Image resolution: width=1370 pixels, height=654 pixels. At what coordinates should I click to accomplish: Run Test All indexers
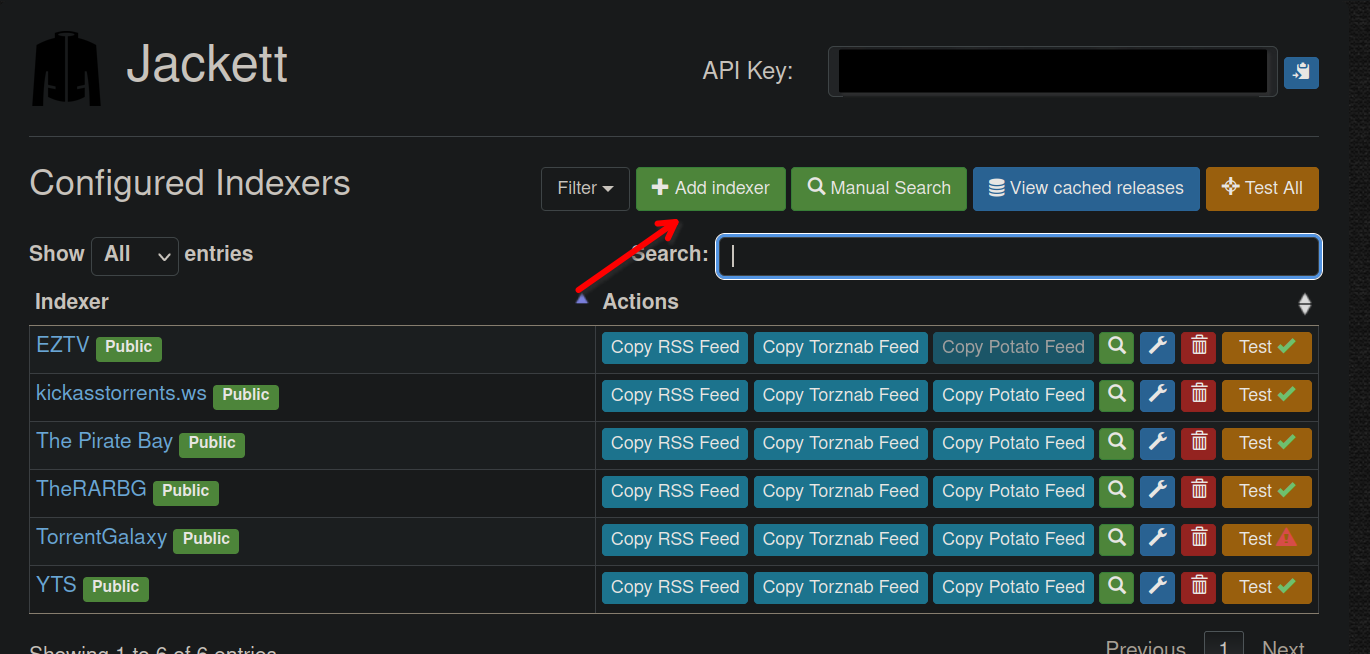[x=1262, y=188]
